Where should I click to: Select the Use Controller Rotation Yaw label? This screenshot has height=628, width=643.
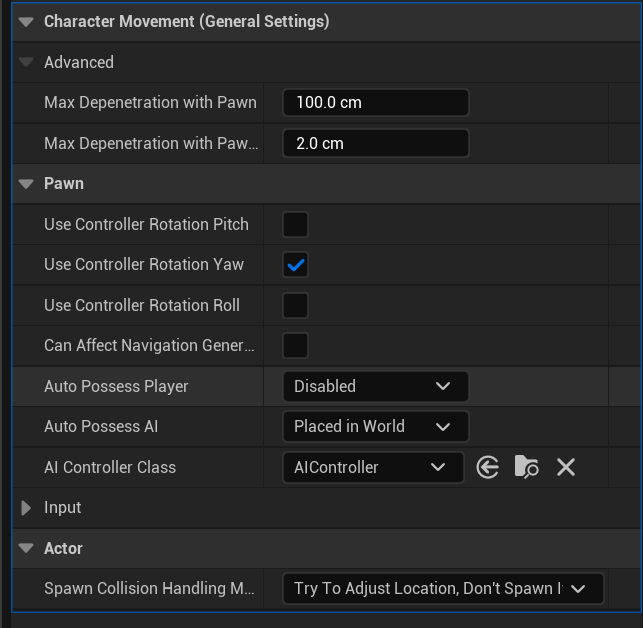click(144, 265)
